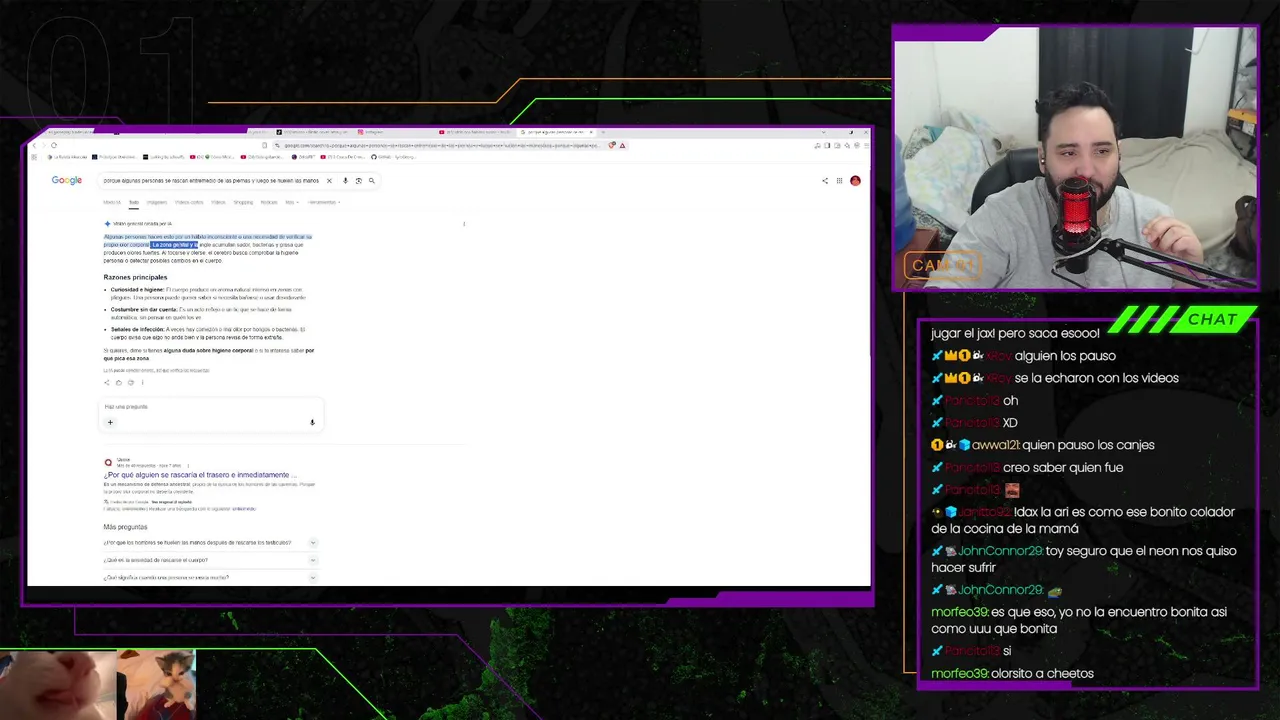Viewport: 1280px width, 720px height.
Task: Share the AI overview answer
Action: click(x=107, y=382)
